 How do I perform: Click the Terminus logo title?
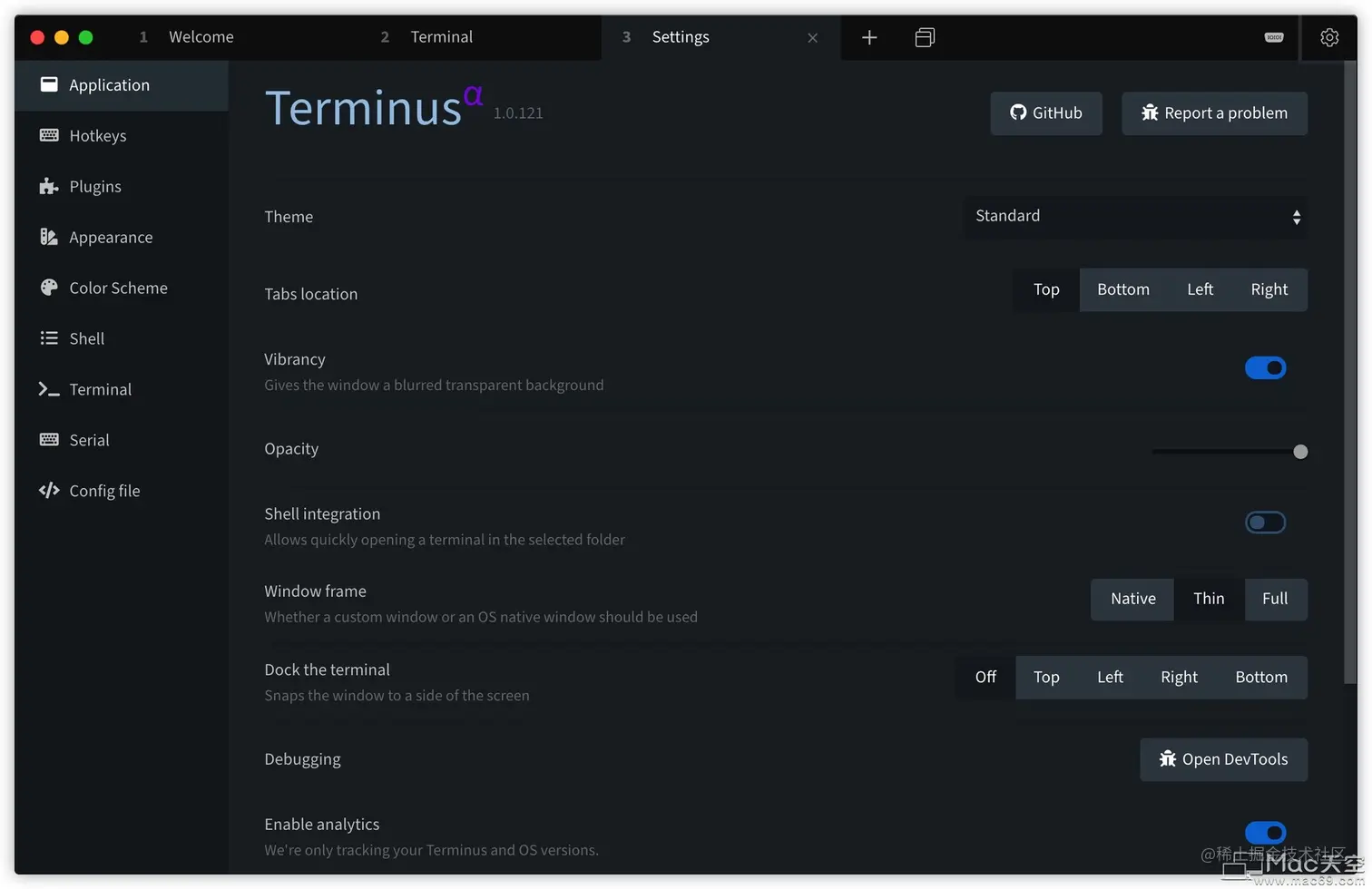pos(373,107)
